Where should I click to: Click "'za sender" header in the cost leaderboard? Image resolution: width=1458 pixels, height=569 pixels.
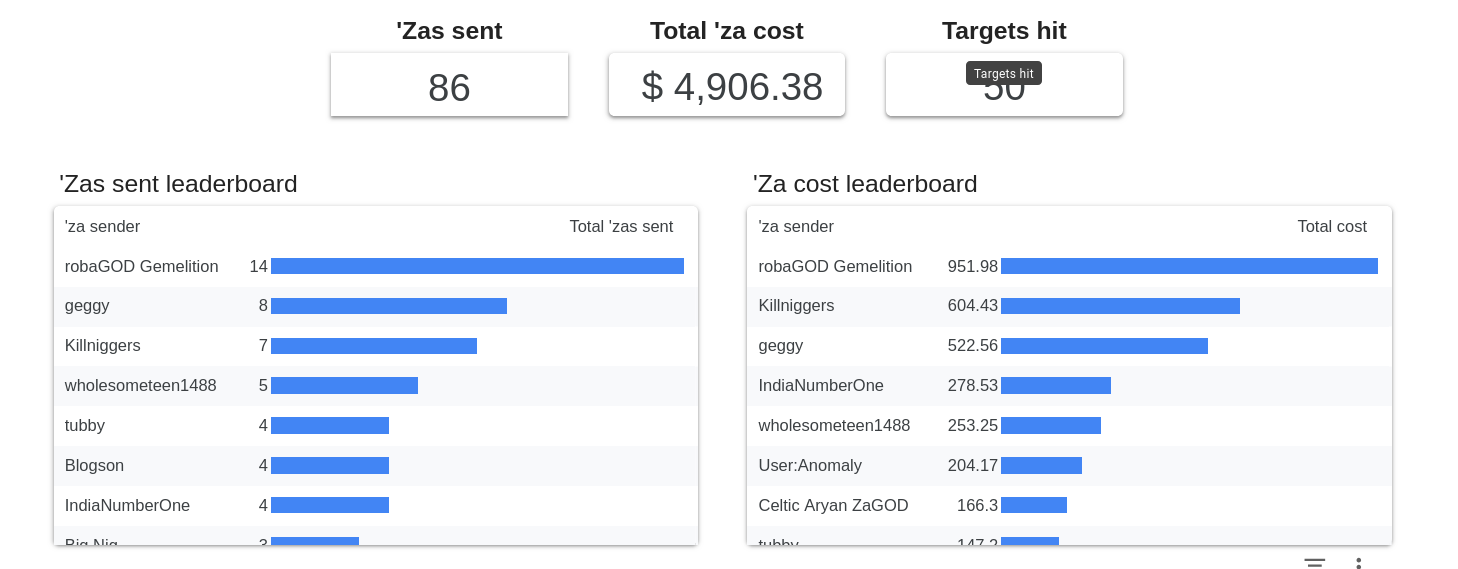[x=796, y=227]
